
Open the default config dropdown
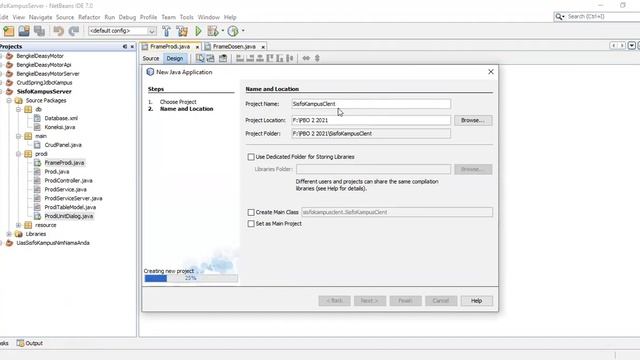point(151,31)
